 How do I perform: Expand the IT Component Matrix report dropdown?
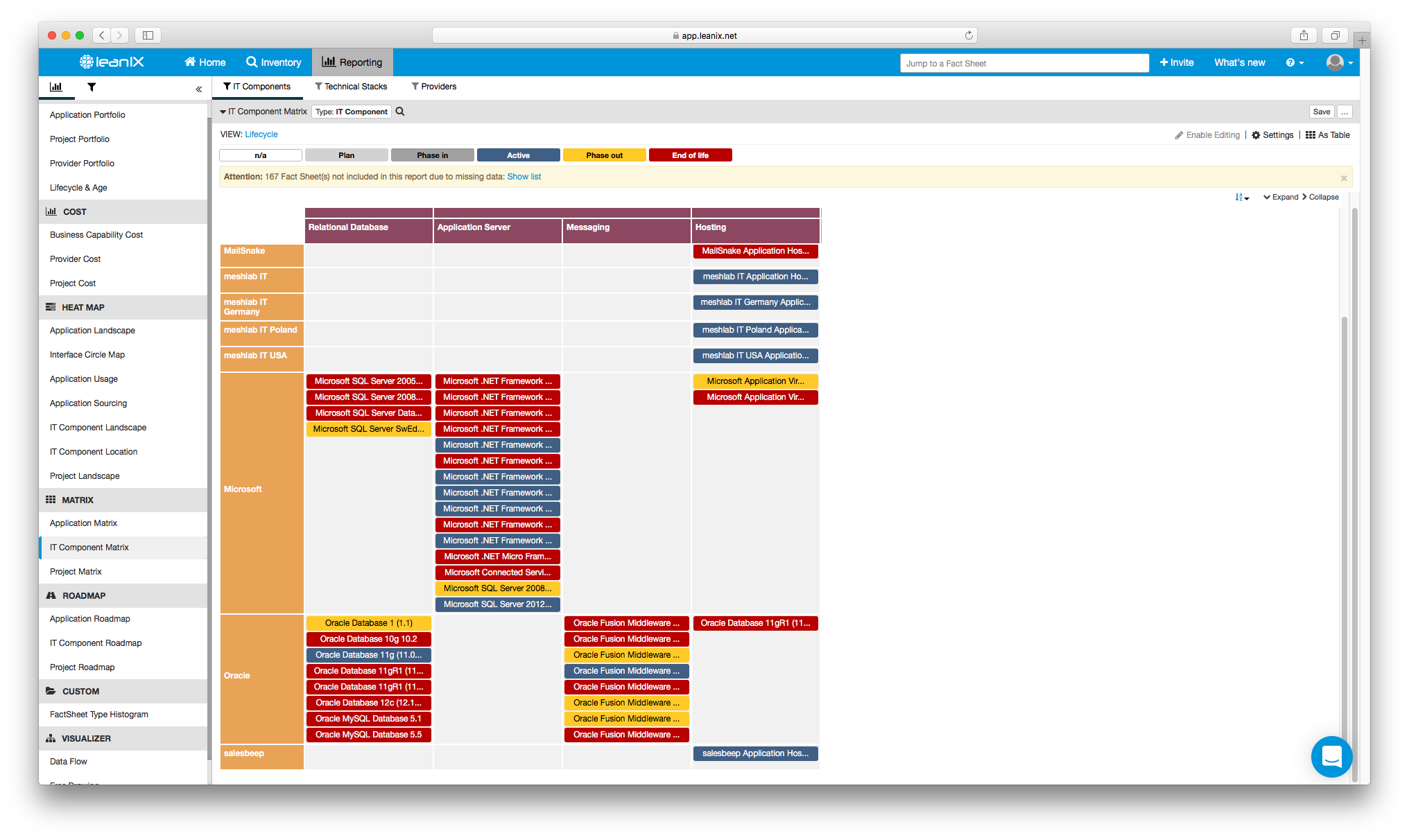[263, 112]
